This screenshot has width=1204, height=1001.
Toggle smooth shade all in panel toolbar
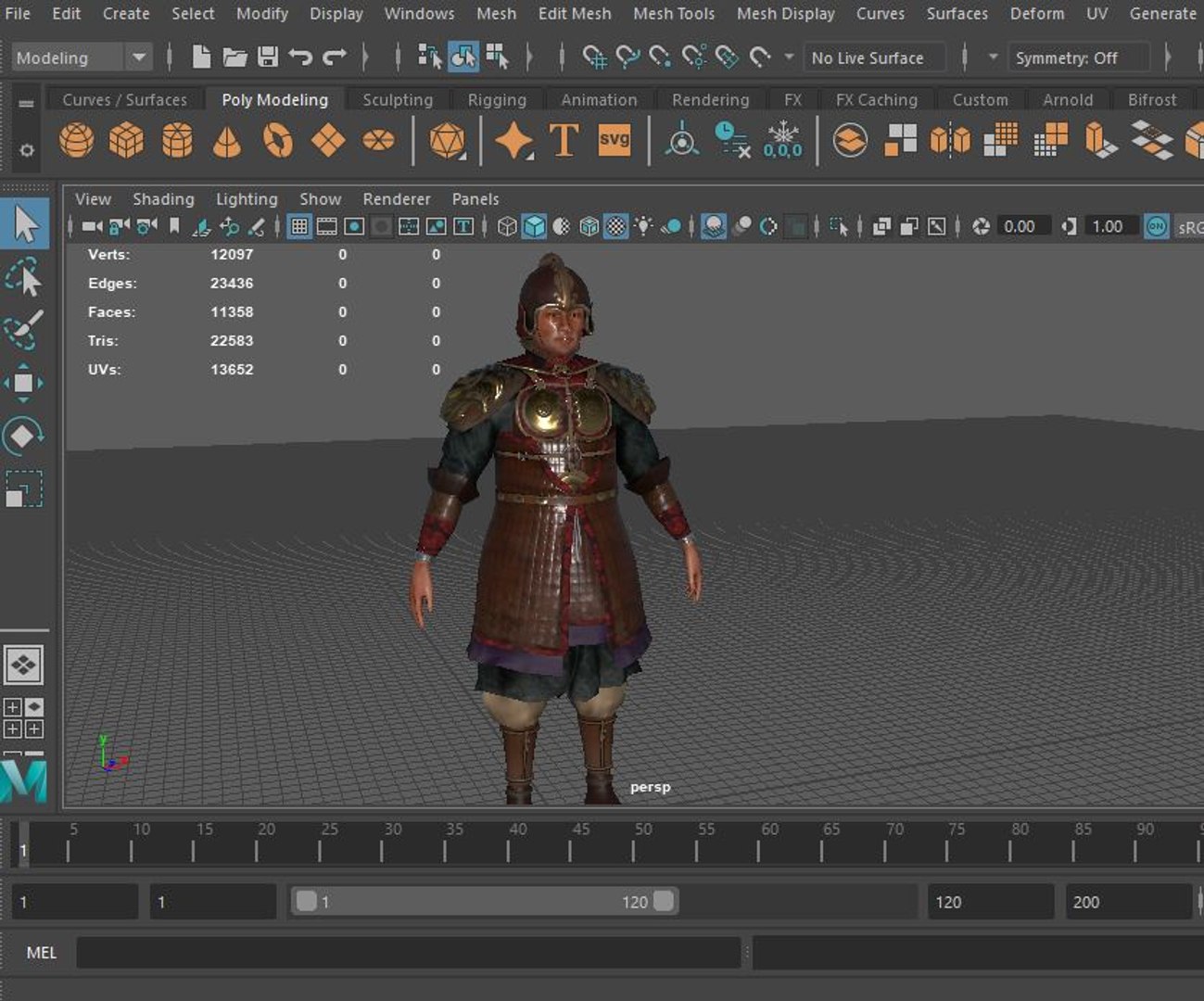pos(534,226)
